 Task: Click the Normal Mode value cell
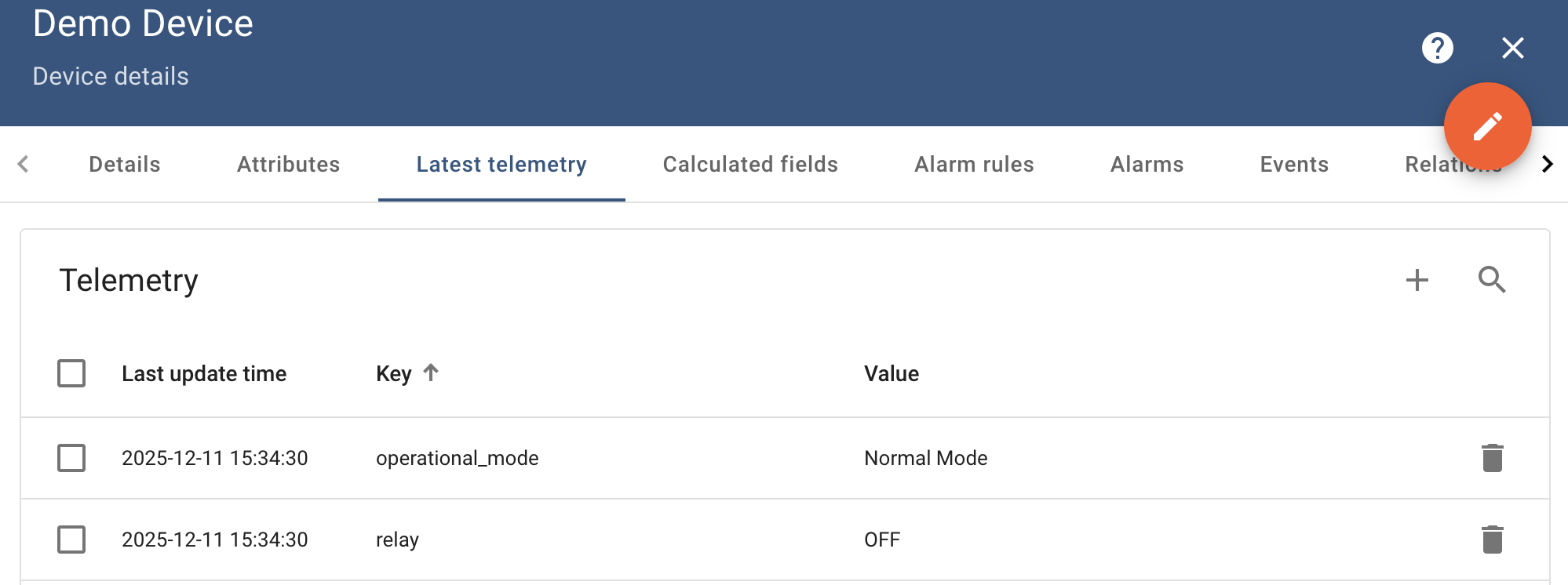pyautogui.click(x=925, y=458)
